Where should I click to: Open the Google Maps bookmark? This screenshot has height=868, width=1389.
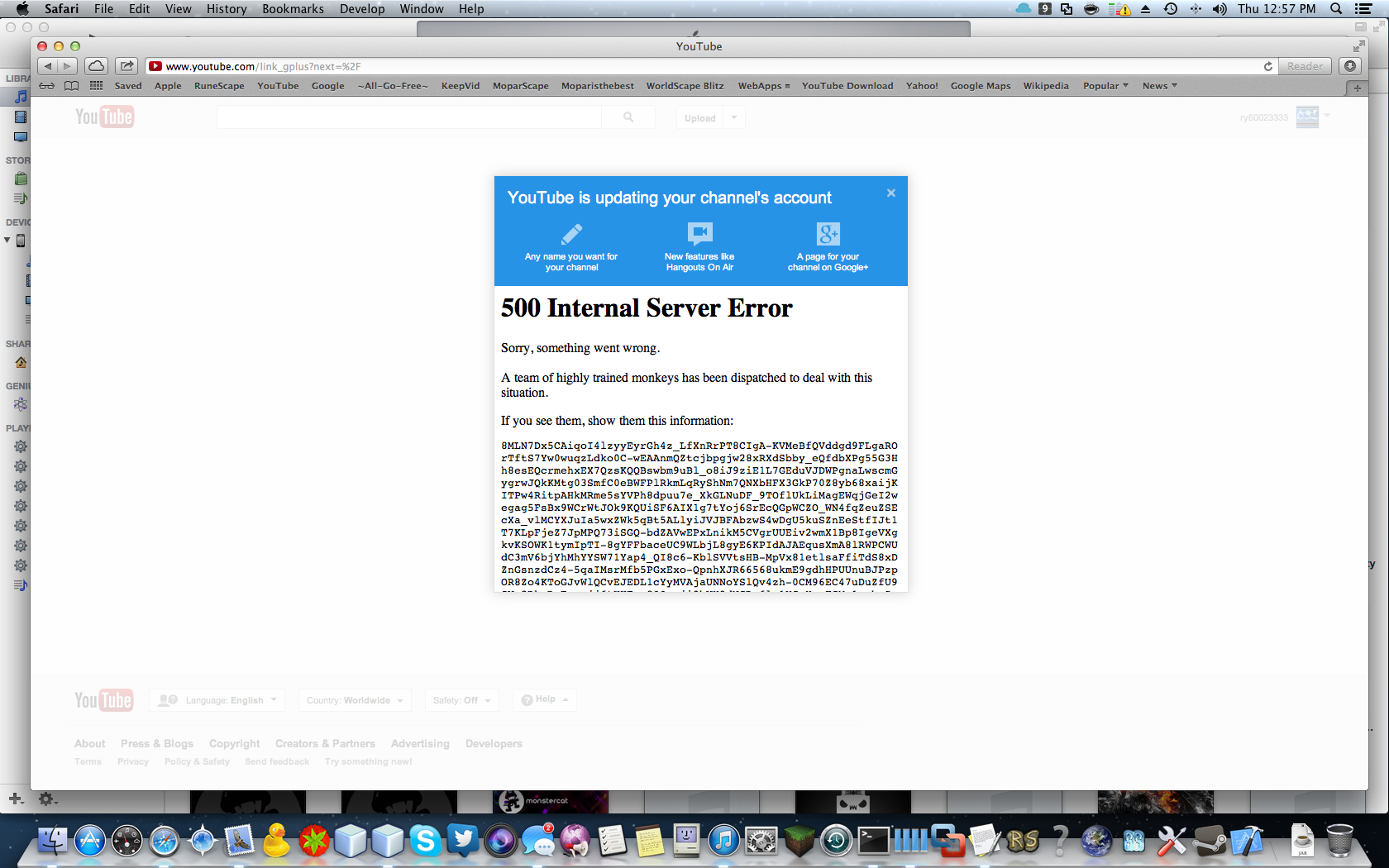[981, 86]
